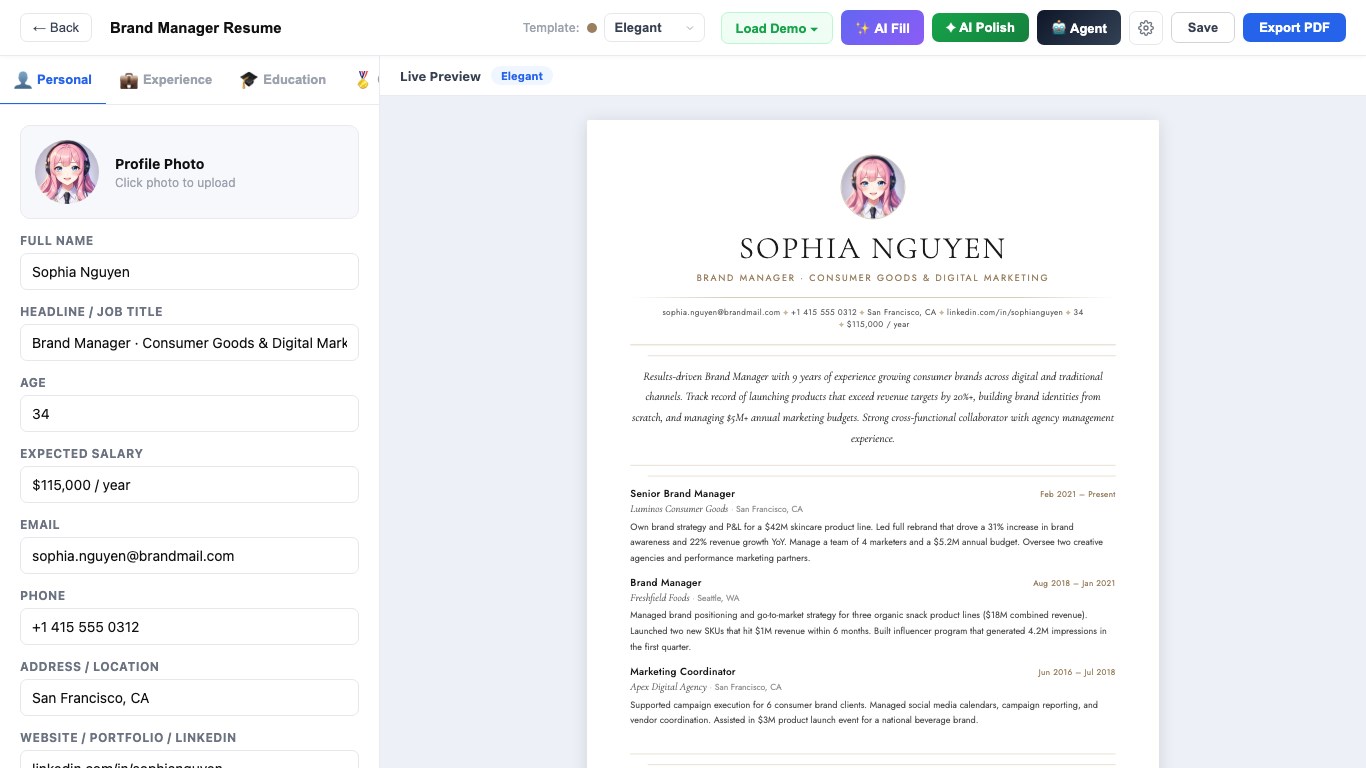1366x768 pixels.
Task: Open the settings gear icon
Action: (1146, 28)
